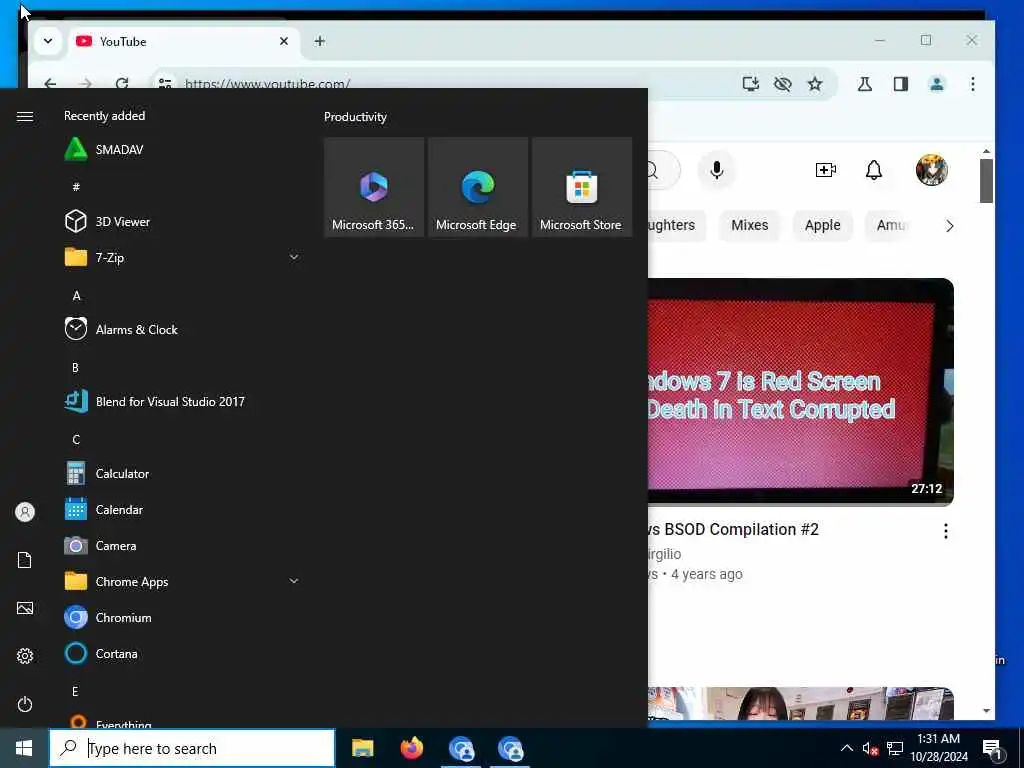Open YouTube notifications bell

(x=874, y=170)
